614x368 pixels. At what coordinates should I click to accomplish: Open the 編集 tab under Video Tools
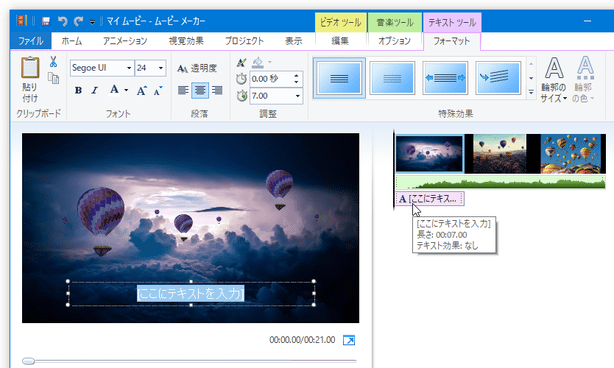pos(340,41)
